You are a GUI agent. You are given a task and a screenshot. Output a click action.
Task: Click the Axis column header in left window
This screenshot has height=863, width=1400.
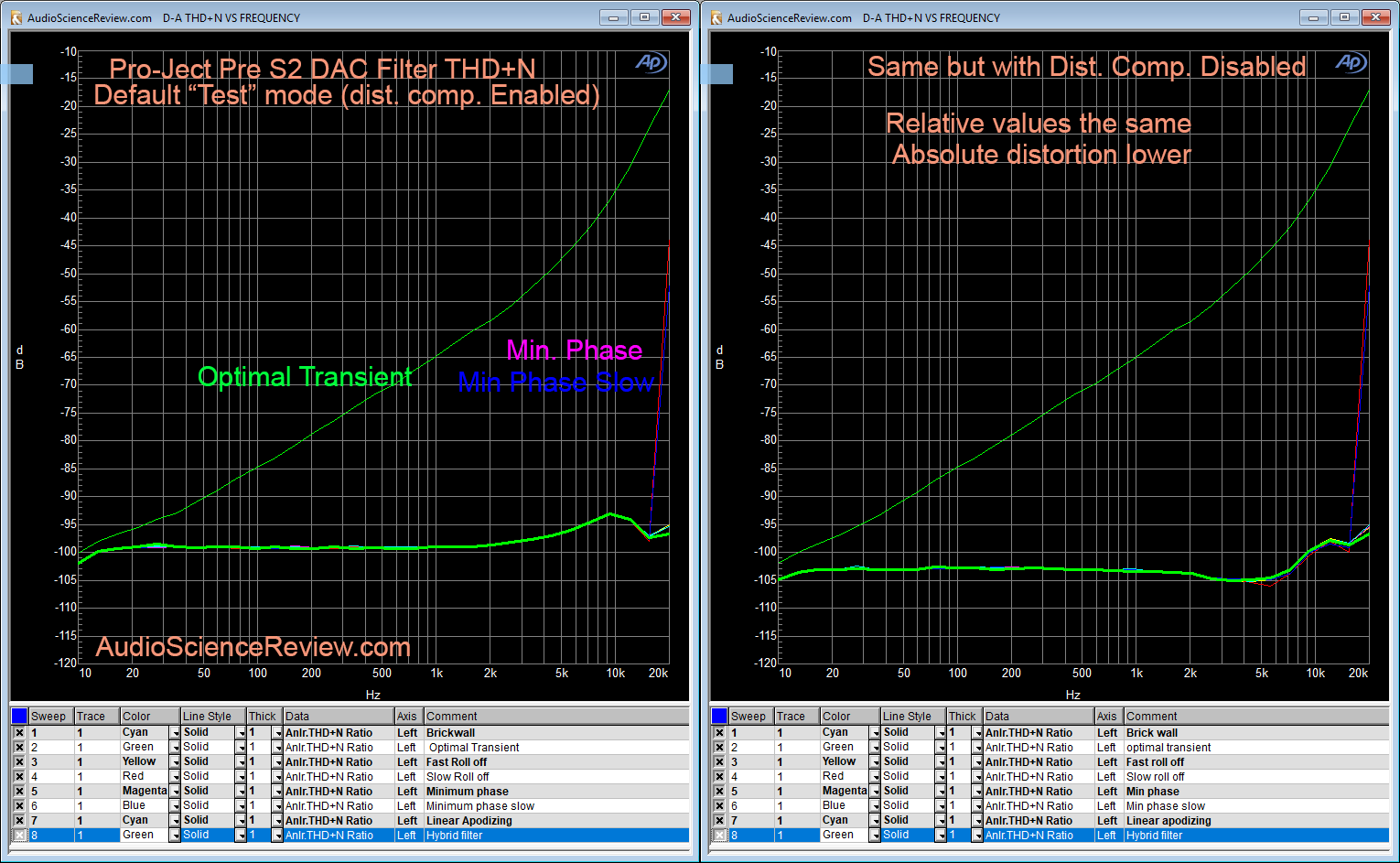coord(408,717)
